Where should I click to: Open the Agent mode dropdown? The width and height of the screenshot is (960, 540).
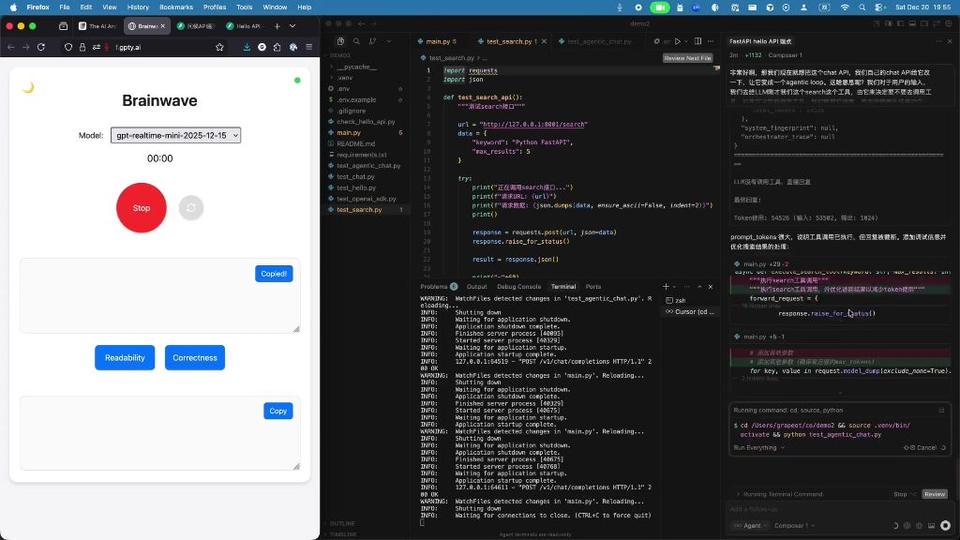tap(749, 525)
